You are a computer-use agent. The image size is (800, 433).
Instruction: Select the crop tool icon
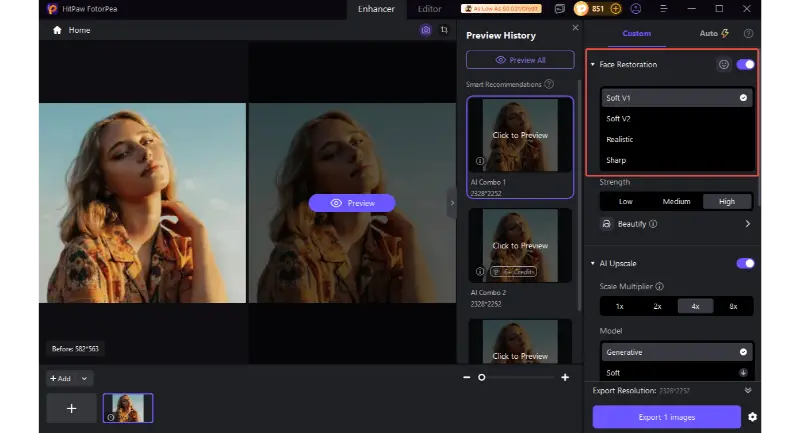[x=444, y=30]
